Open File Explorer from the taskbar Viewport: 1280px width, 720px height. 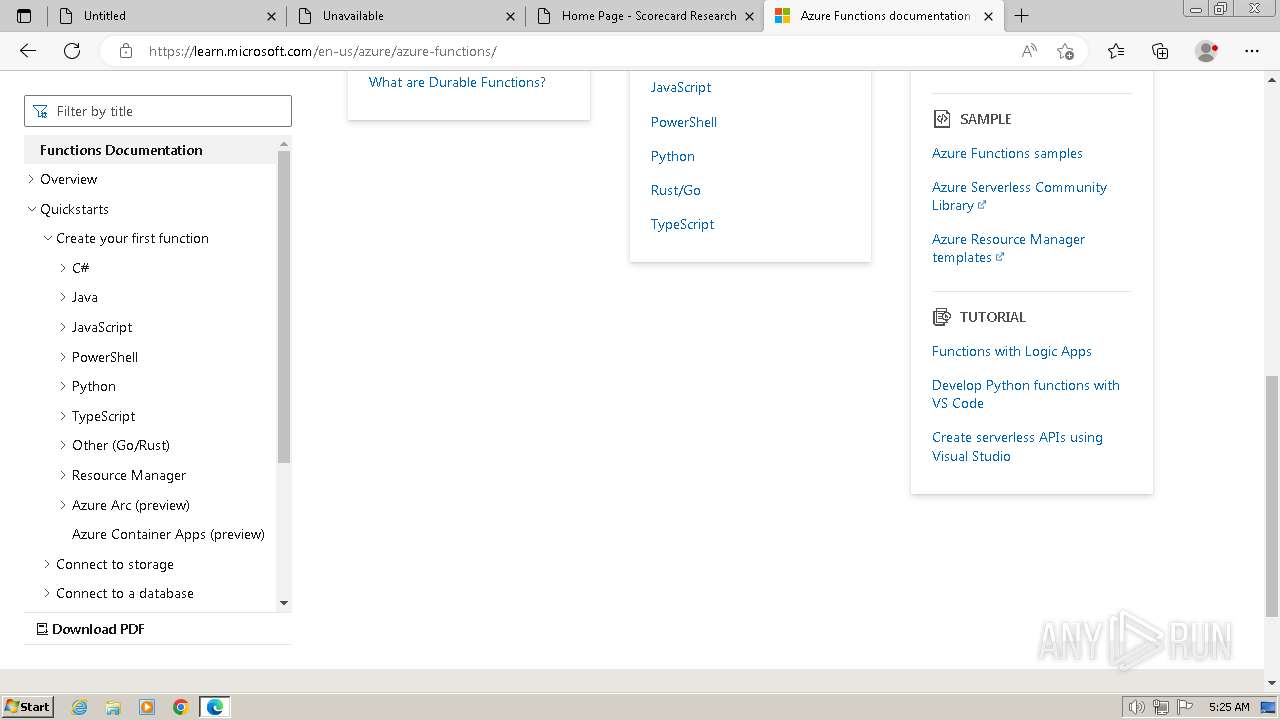[x=113, y=707]
